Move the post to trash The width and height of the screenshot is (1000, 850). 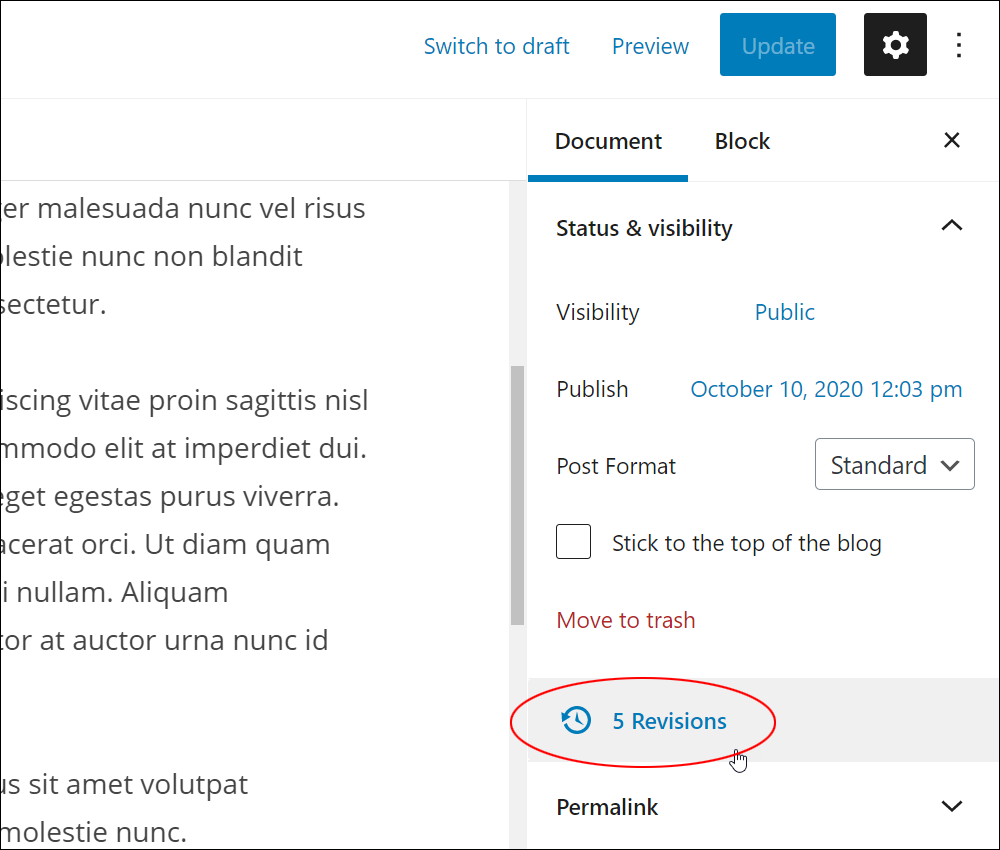pos(625,620)
